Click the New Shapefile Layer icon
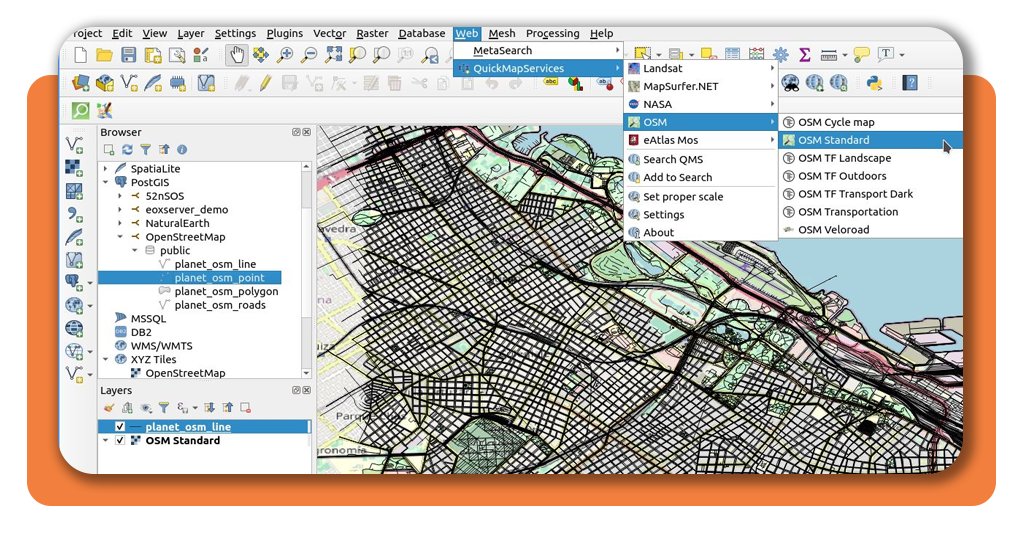Viewport: 1024px width, 536px height. tap(129, 83)
